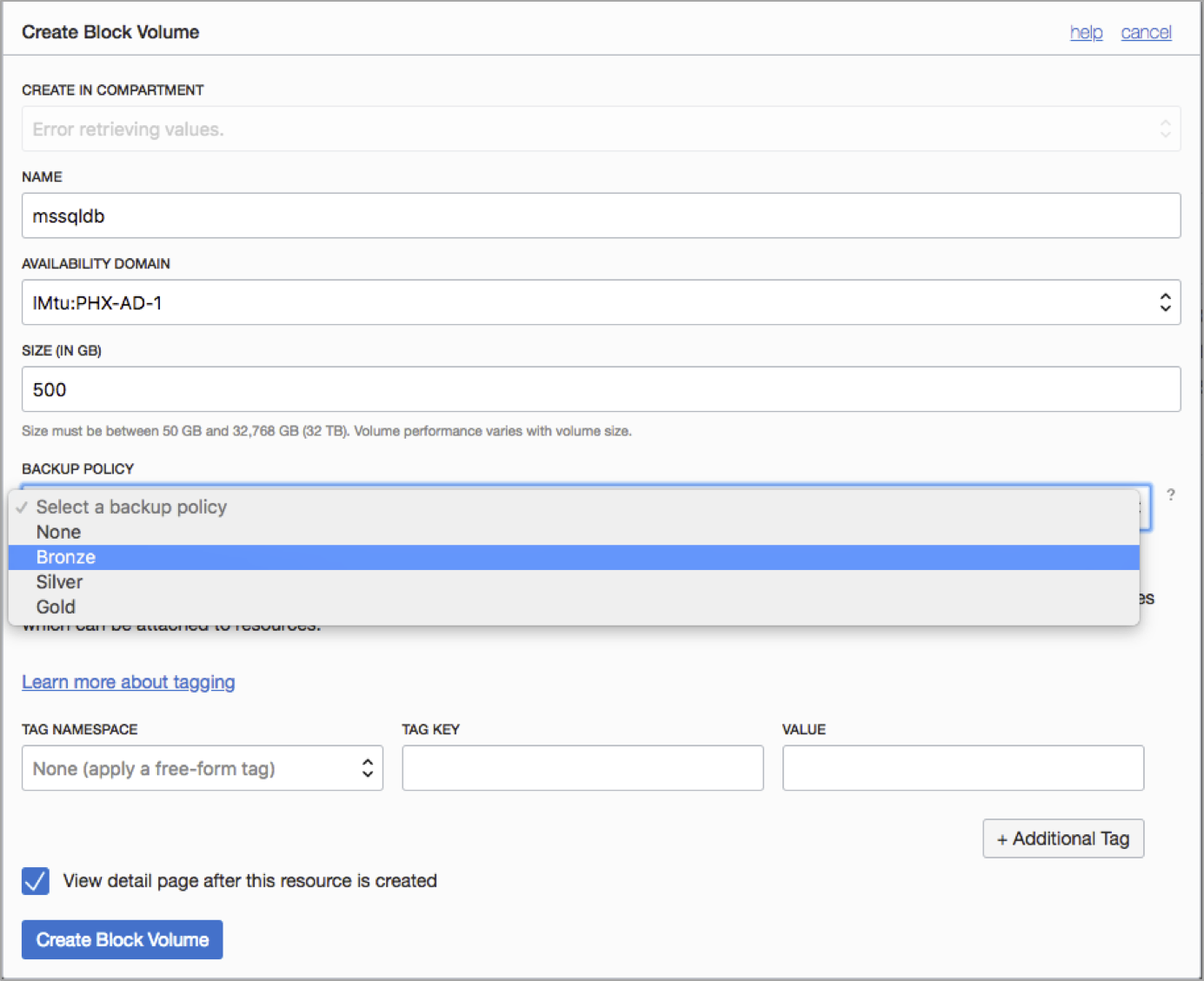Image resolution: width=1204 pixels, height=981 pixels.
Task: Pick None from the backup policy list
Action: click(58, 532)
